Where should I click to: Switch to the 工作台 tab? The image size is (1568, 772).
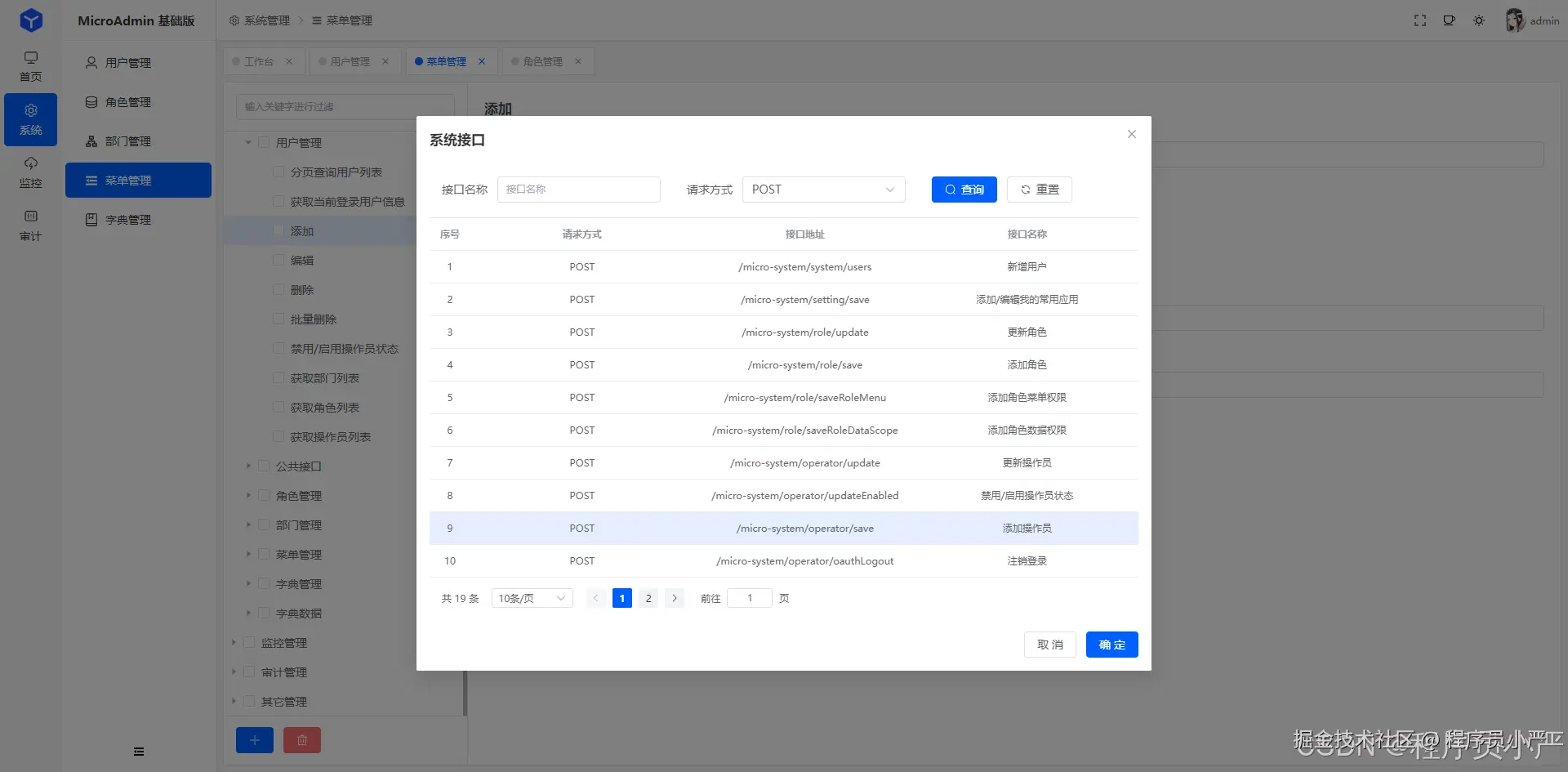click(259, 60)
